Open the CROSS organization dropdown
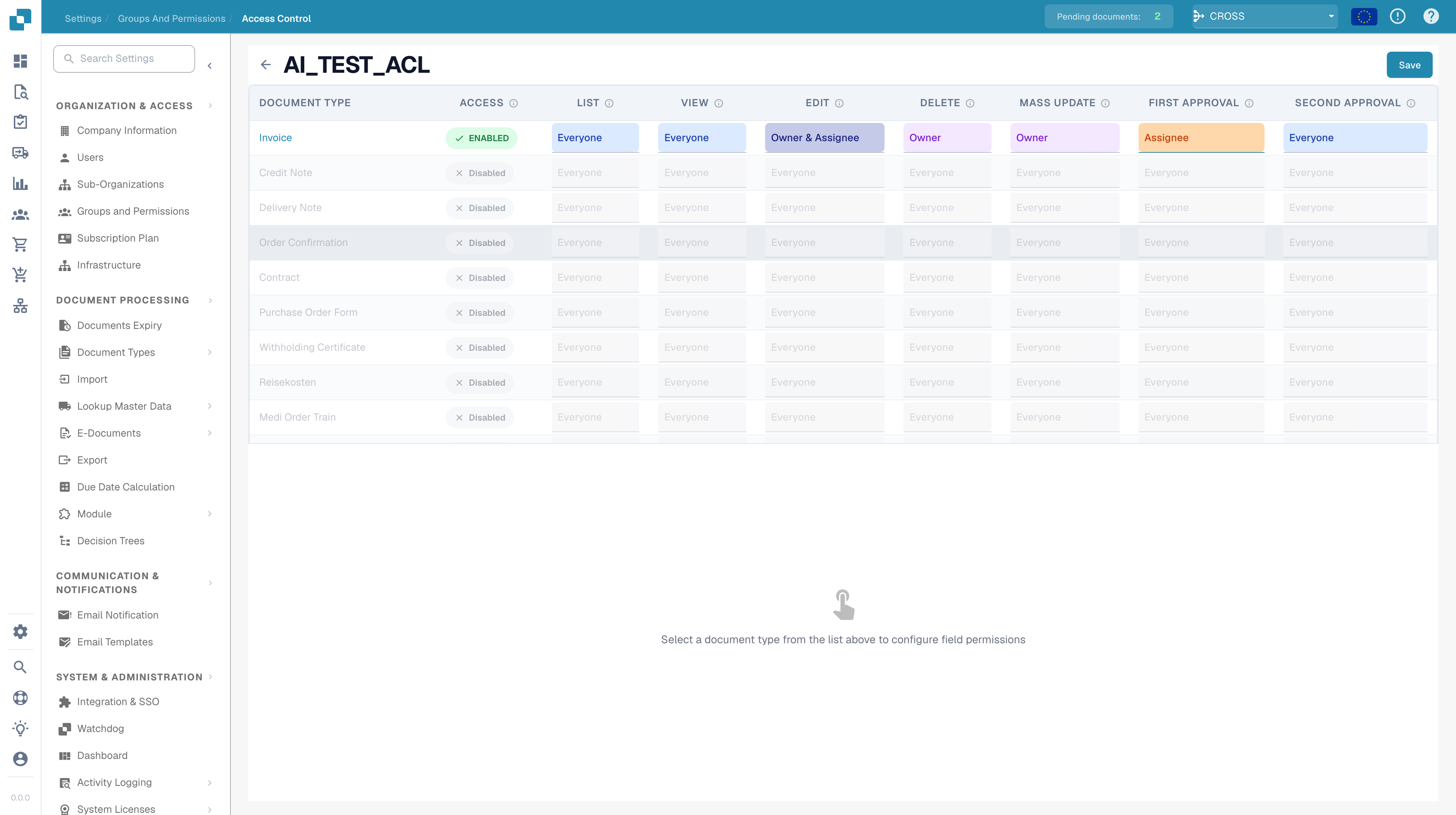1456x815 pixels. click(1265, 16)
